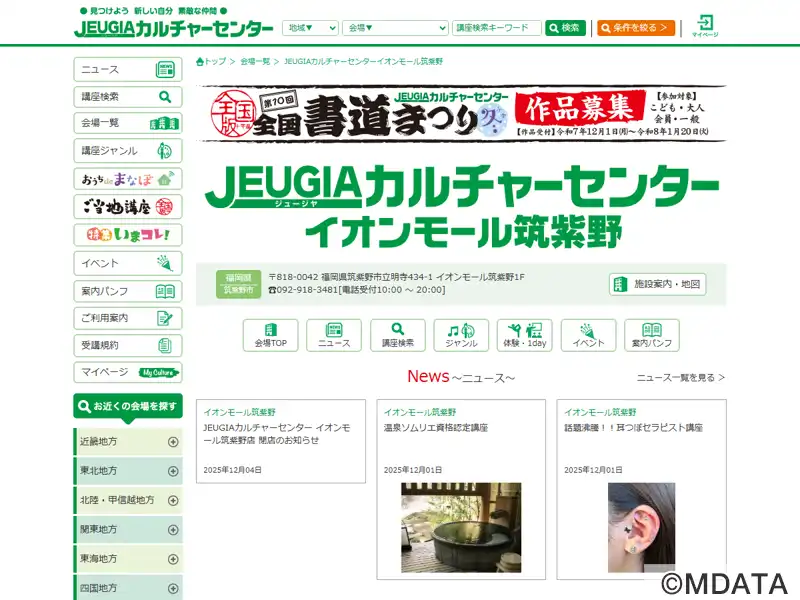Image resolution: width=800 pixels, height=600 pixels.
Task: Open マイページ in the left sidebar
Action: click(x=128, y=372)
